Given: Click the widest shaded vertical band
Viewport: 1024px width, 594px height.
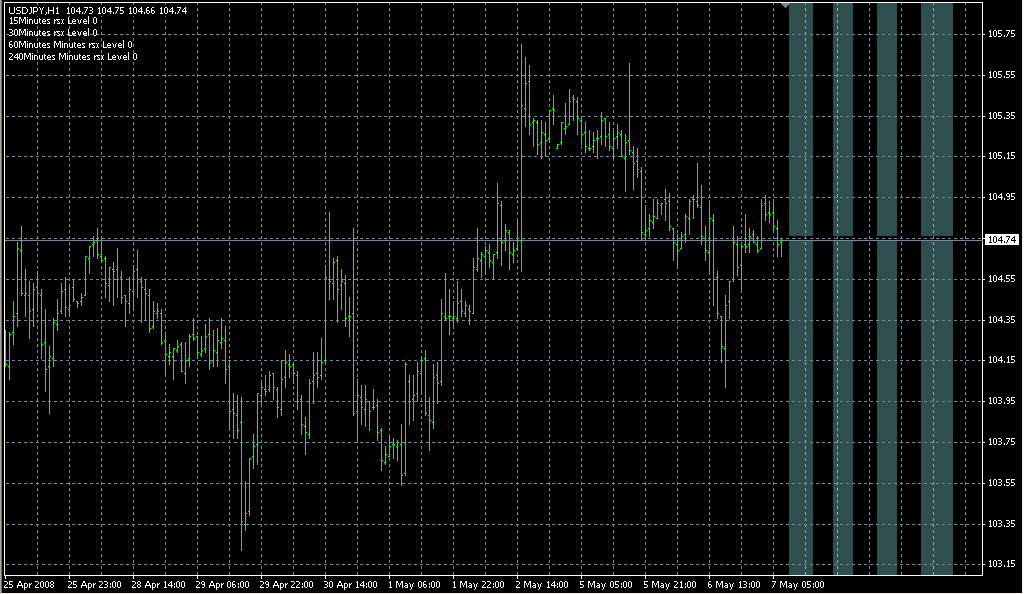Looking at the screenshot, I should [x=936, y=289].
